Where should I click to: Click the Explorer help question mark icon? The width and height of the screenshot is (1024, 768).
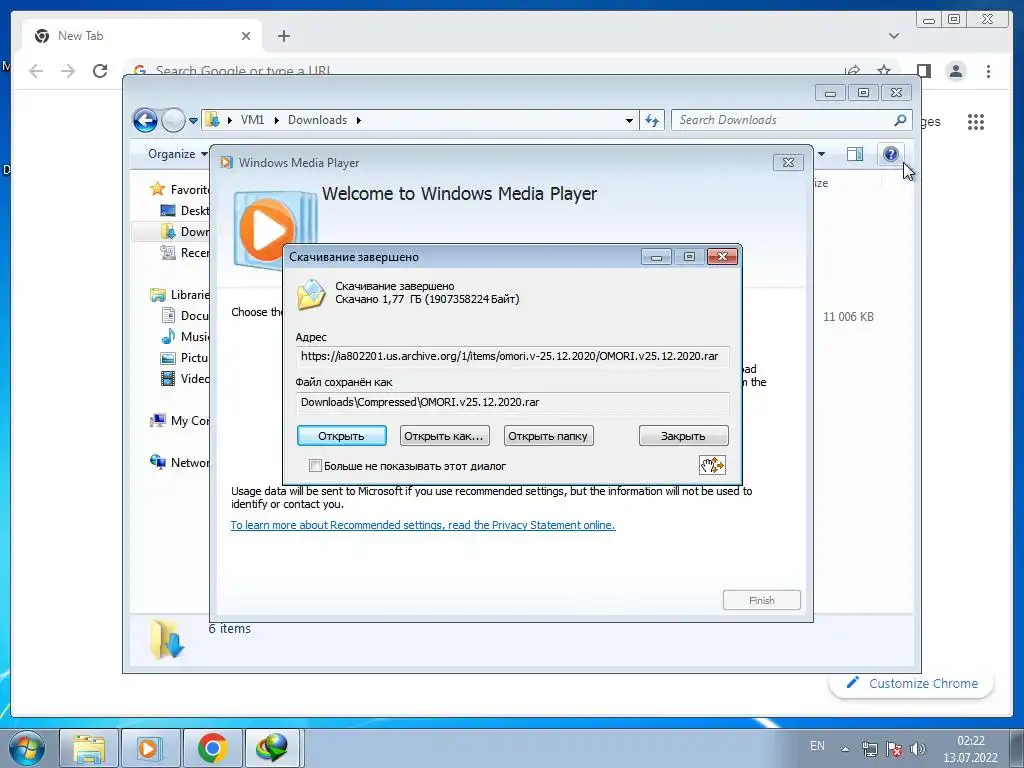tap(890, 154)
